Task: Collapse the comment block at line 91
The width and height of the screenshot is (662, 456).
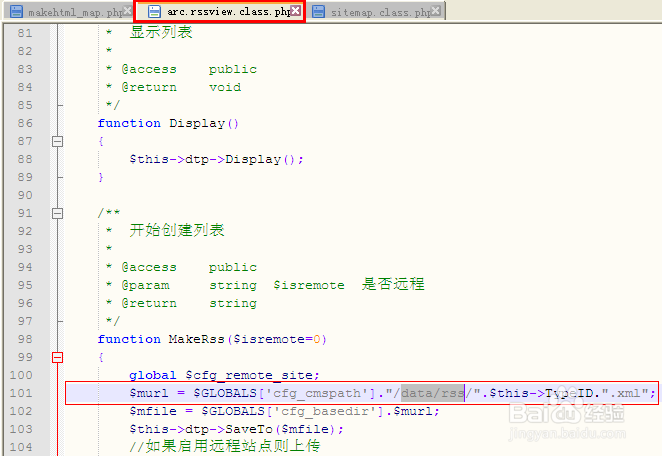Action: [57, 213]
